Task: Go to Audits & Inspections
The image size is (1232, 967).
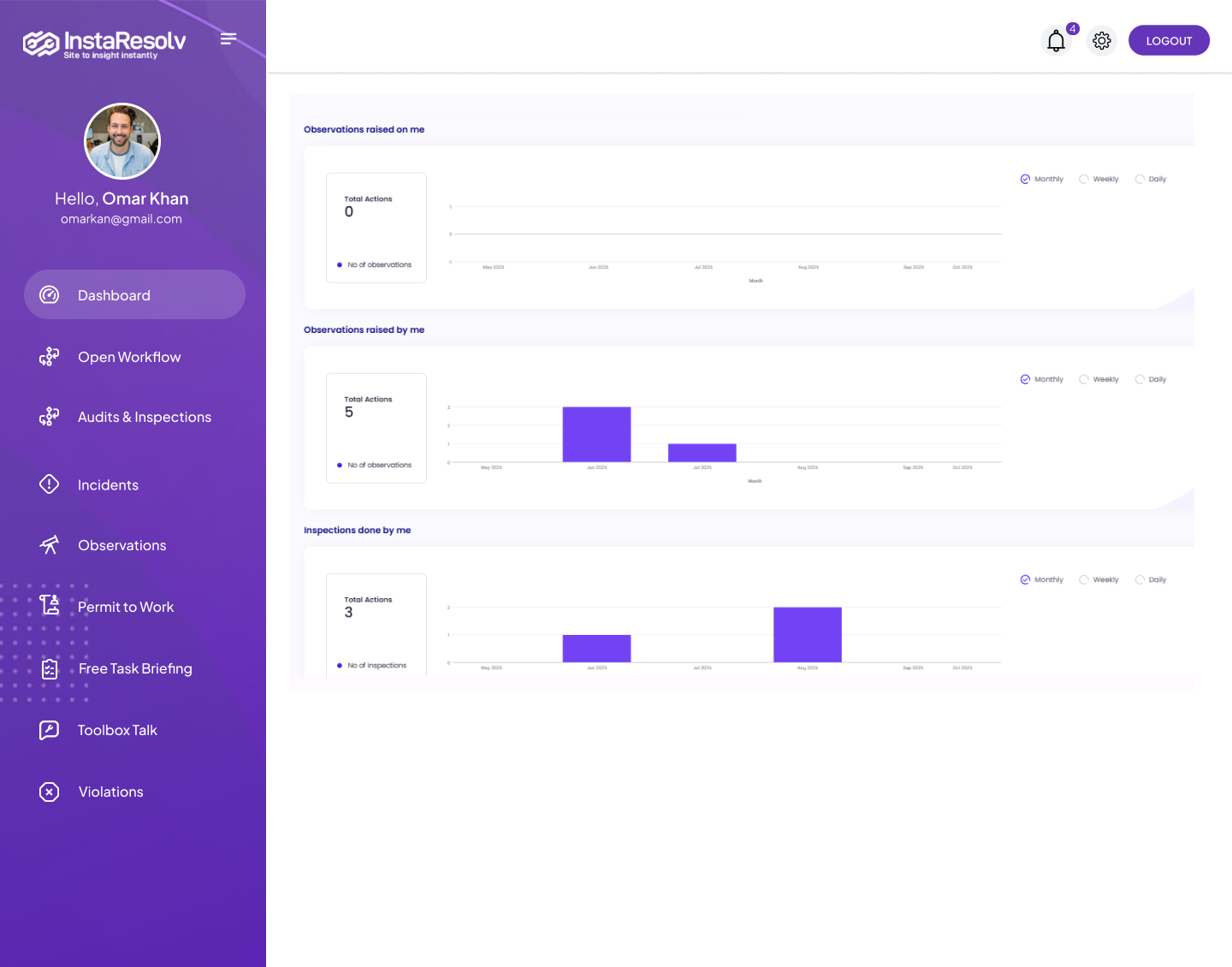Action: point(144,418)
